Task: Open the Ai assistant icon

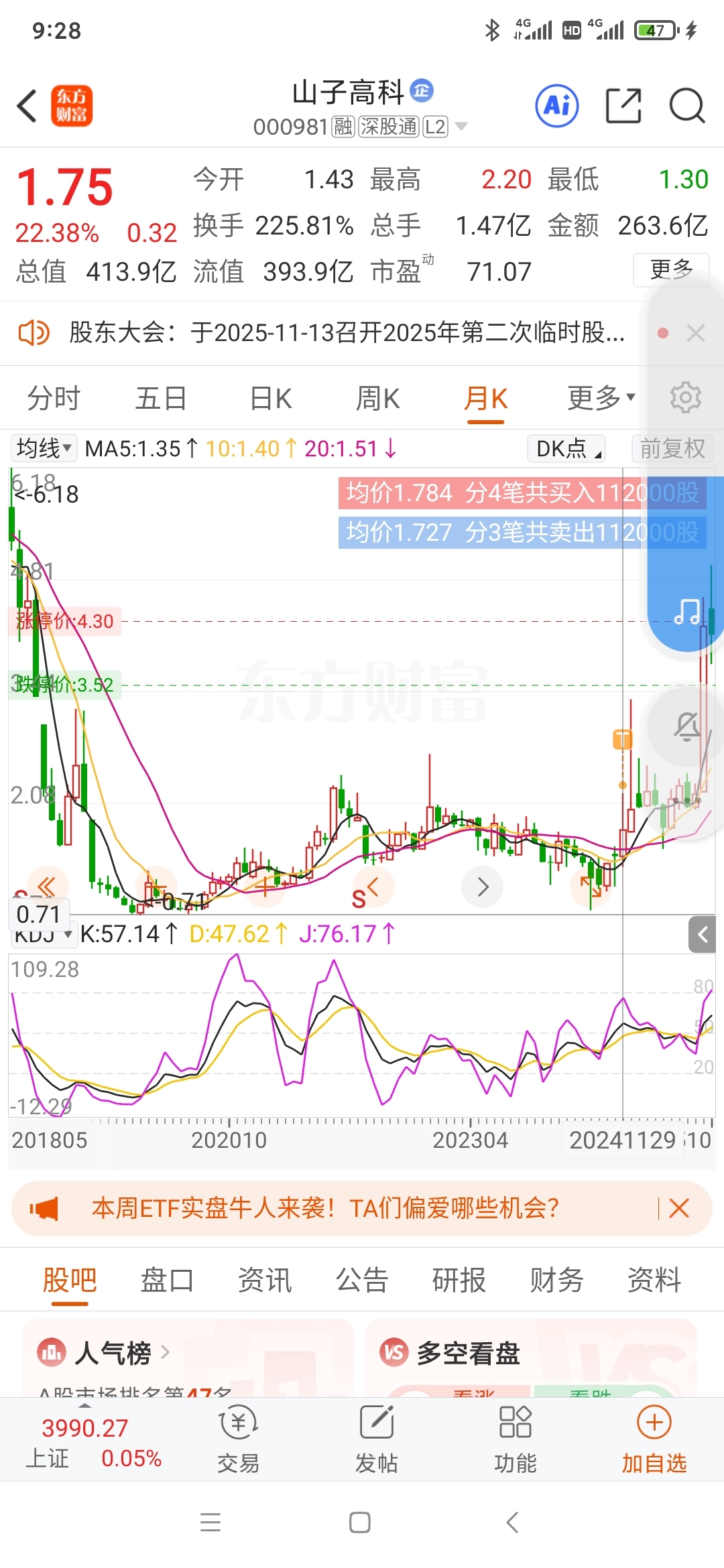Action: pyautogui.click(x=557, y=106)
